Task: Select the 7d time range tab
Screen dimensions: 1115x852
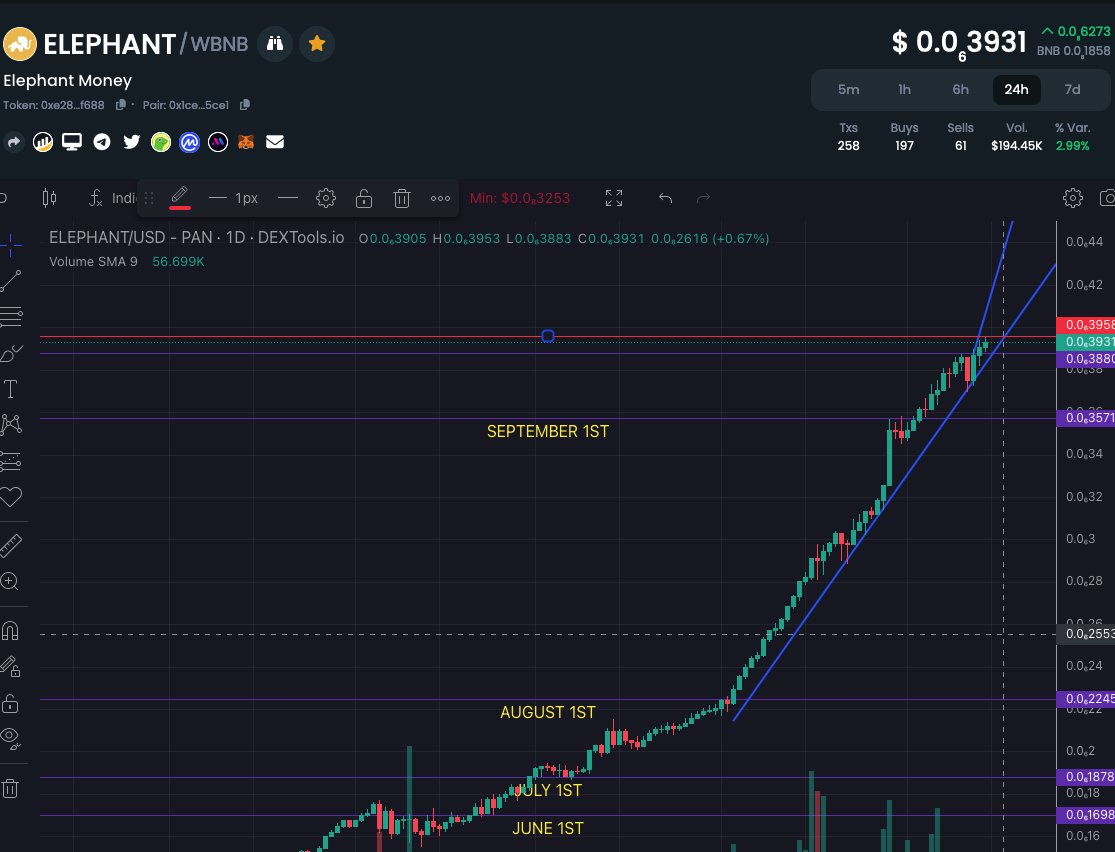Action: coord(1072,90)
